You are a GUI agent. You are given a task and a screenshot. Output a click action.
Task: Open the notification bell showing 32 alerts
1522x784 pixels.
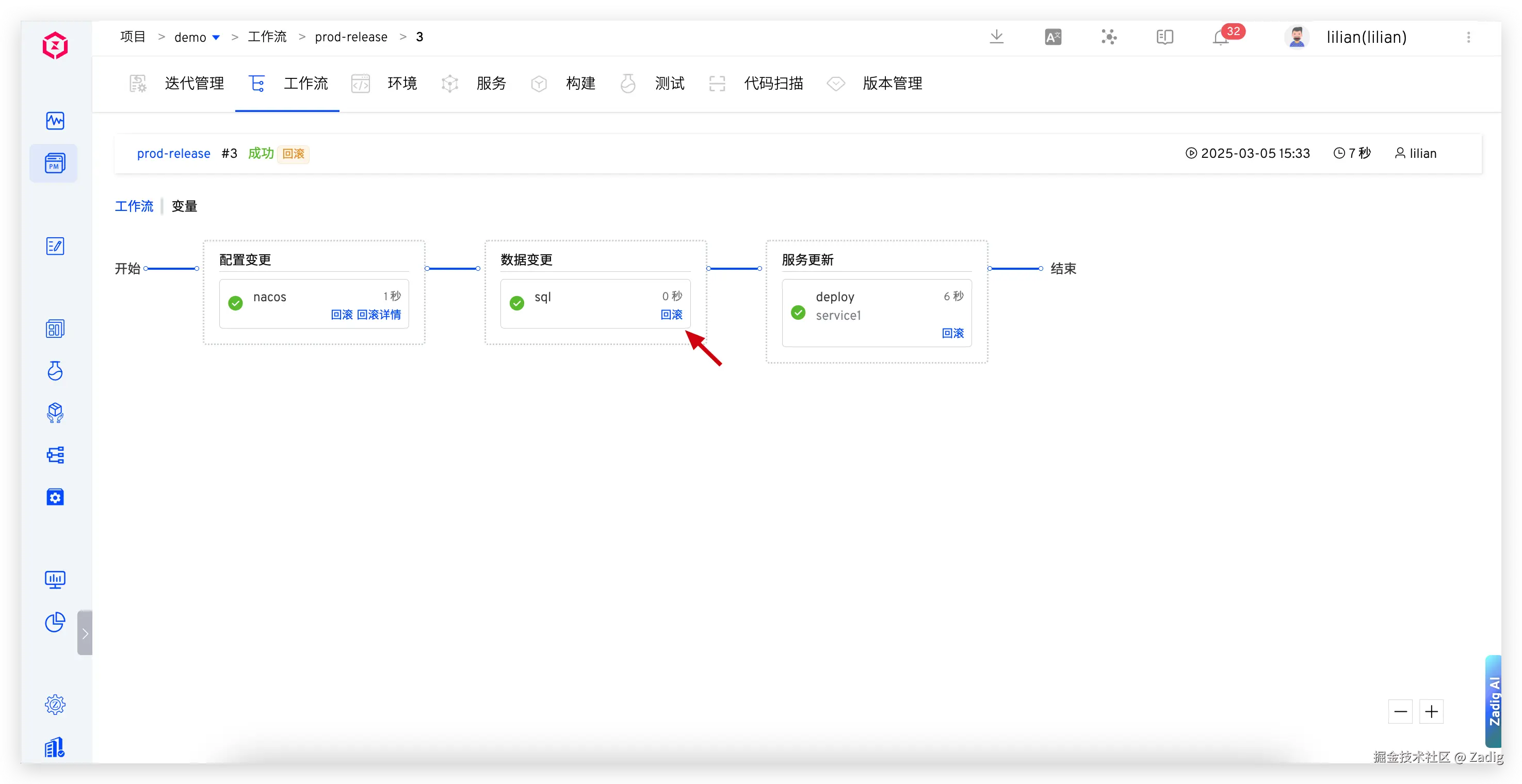pos(1220,38)
